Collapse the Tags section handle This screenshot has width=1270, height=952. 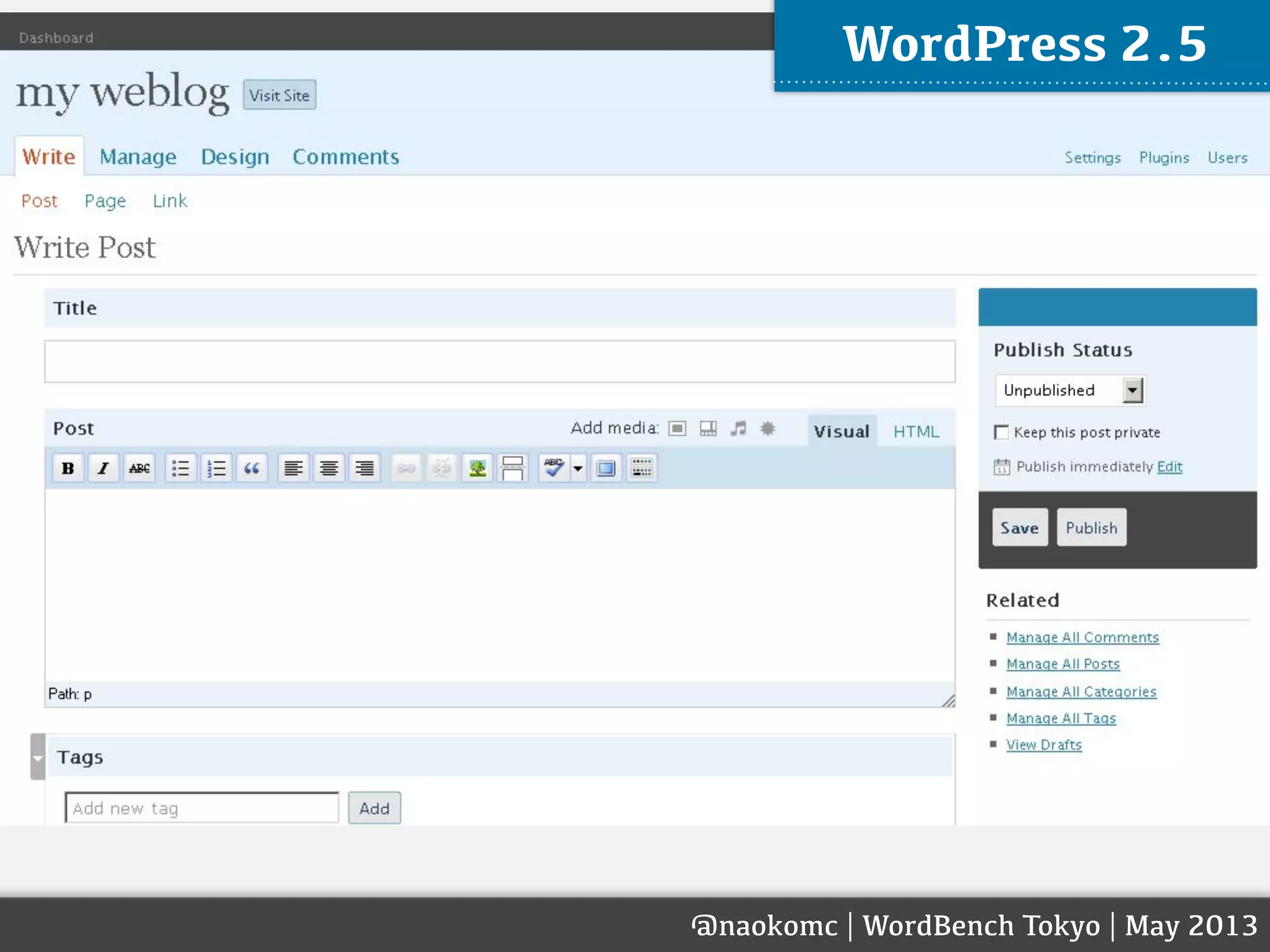[38, 757]
